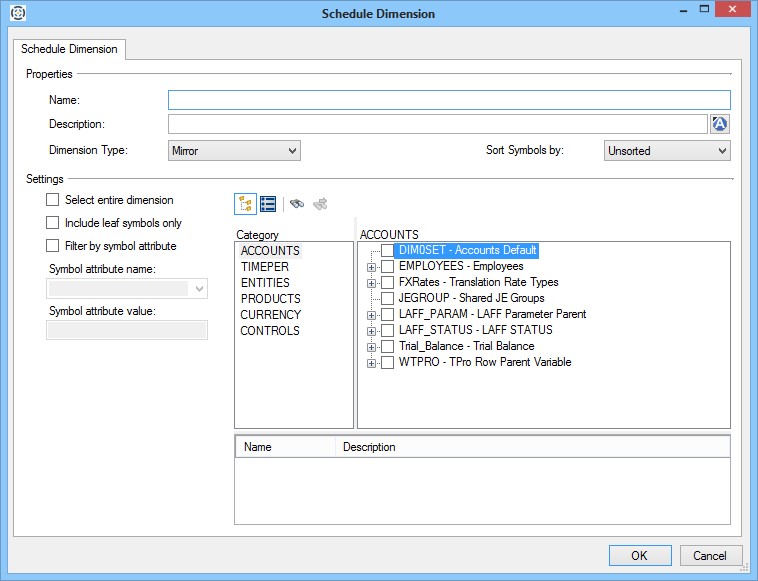The height and width of the screenshot is (581, 758).
Task: Select TIMEPER in Category list
Action: 265,267
